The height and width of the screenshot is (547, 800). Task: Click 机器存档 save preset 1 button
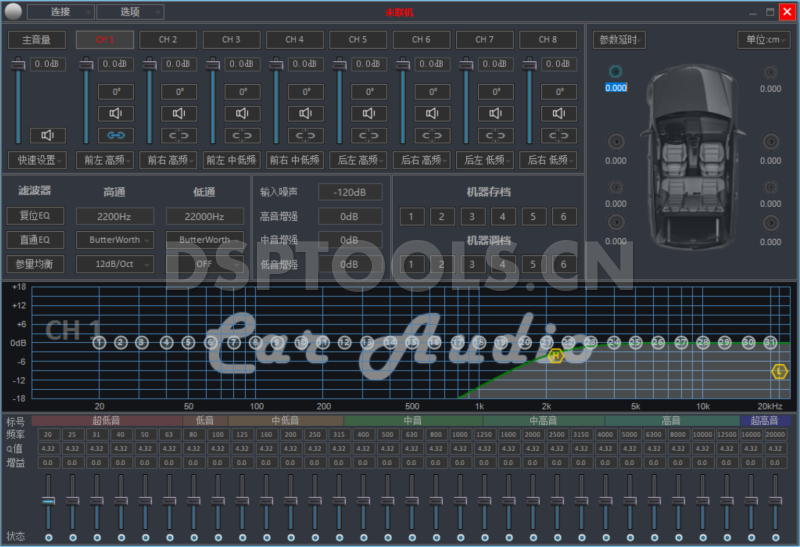click(x=411, y=216)
